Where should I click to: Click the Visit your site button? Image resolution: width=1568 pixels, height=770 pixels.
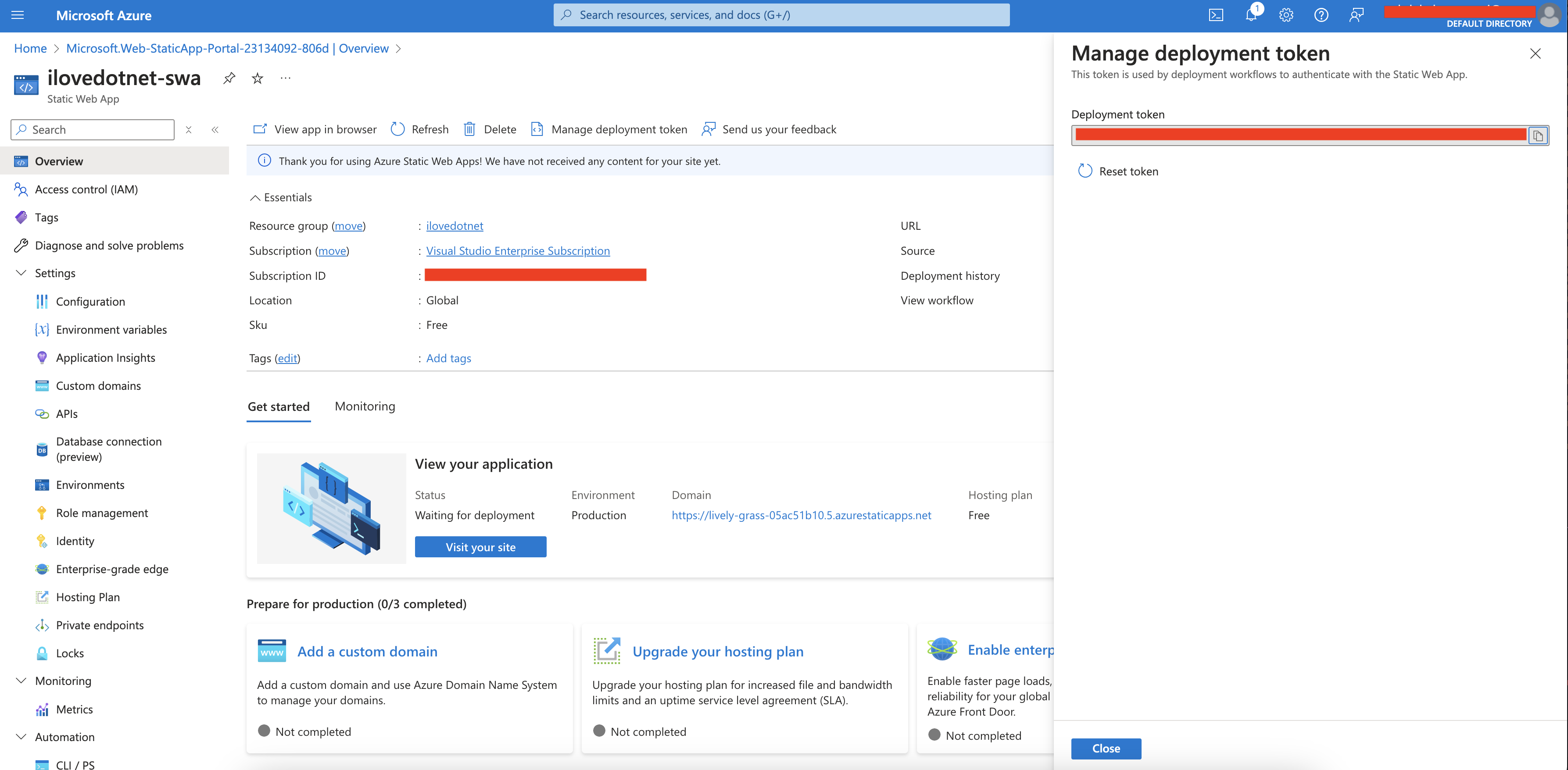point(480,546)
